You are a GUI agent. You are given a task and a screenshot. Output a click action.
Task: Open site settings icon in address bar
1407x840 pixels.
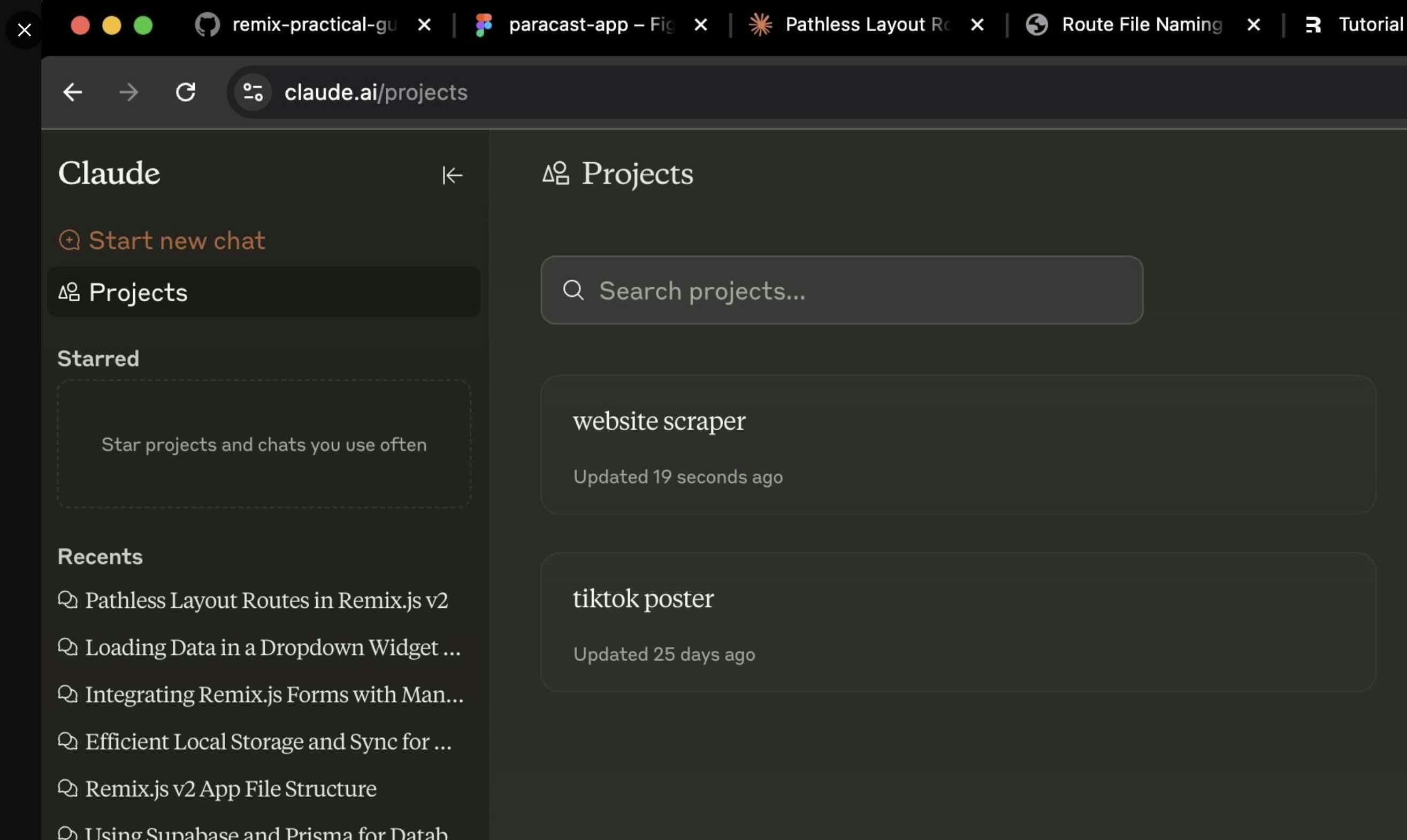click(253, 92)
